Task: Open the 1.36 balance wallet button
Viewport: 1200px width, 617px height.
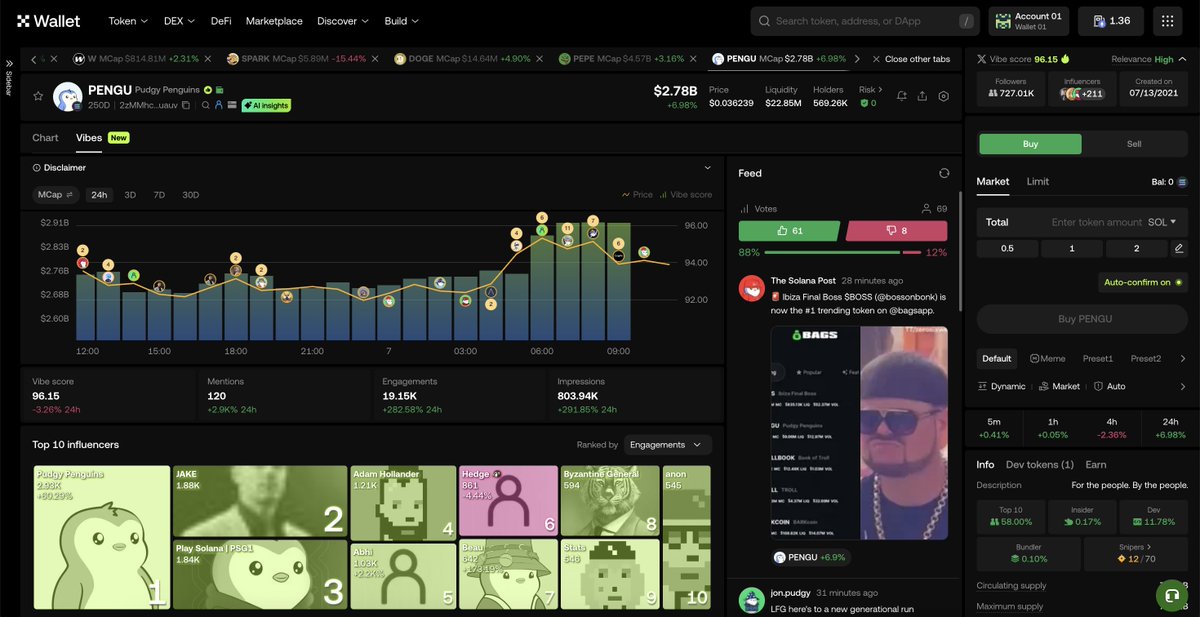Action: tap(1111, 21)
